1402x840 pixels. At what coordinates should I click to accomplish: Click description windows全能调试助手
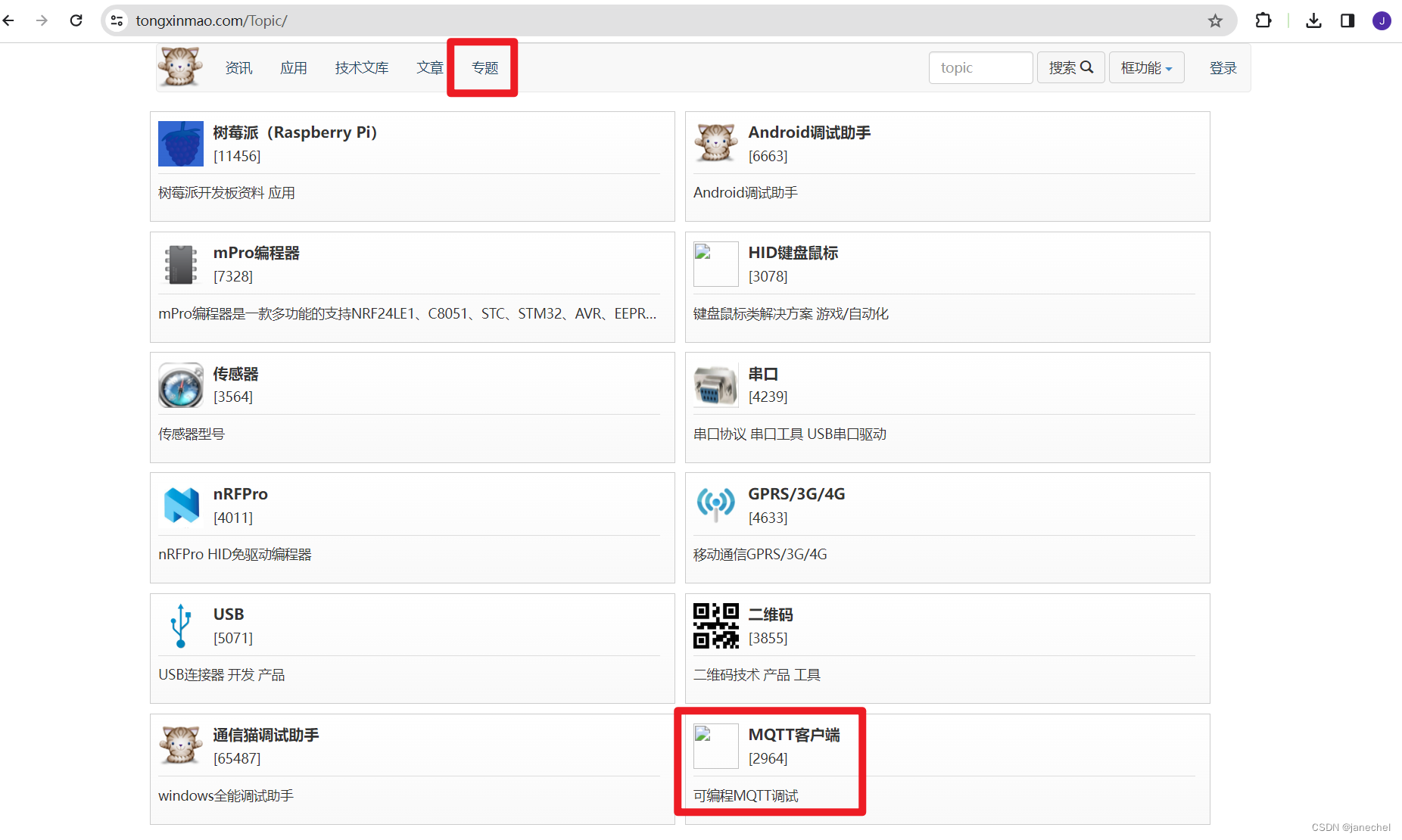[226, 796]
